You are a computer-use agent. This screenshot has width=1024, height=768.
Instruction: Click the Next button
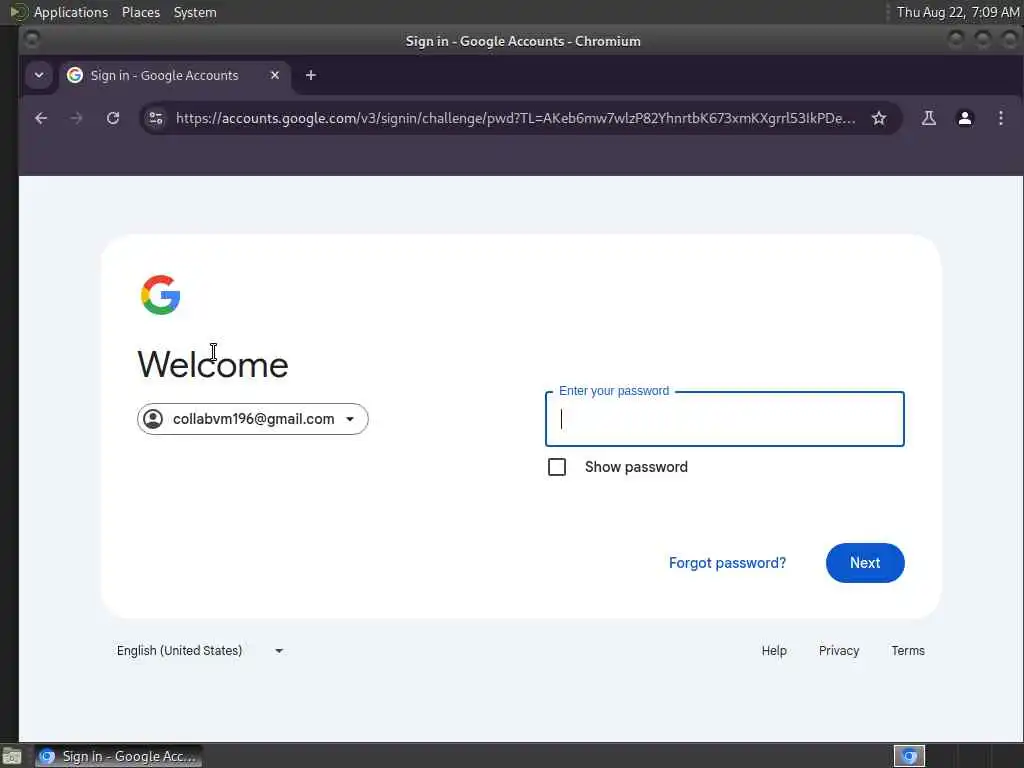pos(865,563)
